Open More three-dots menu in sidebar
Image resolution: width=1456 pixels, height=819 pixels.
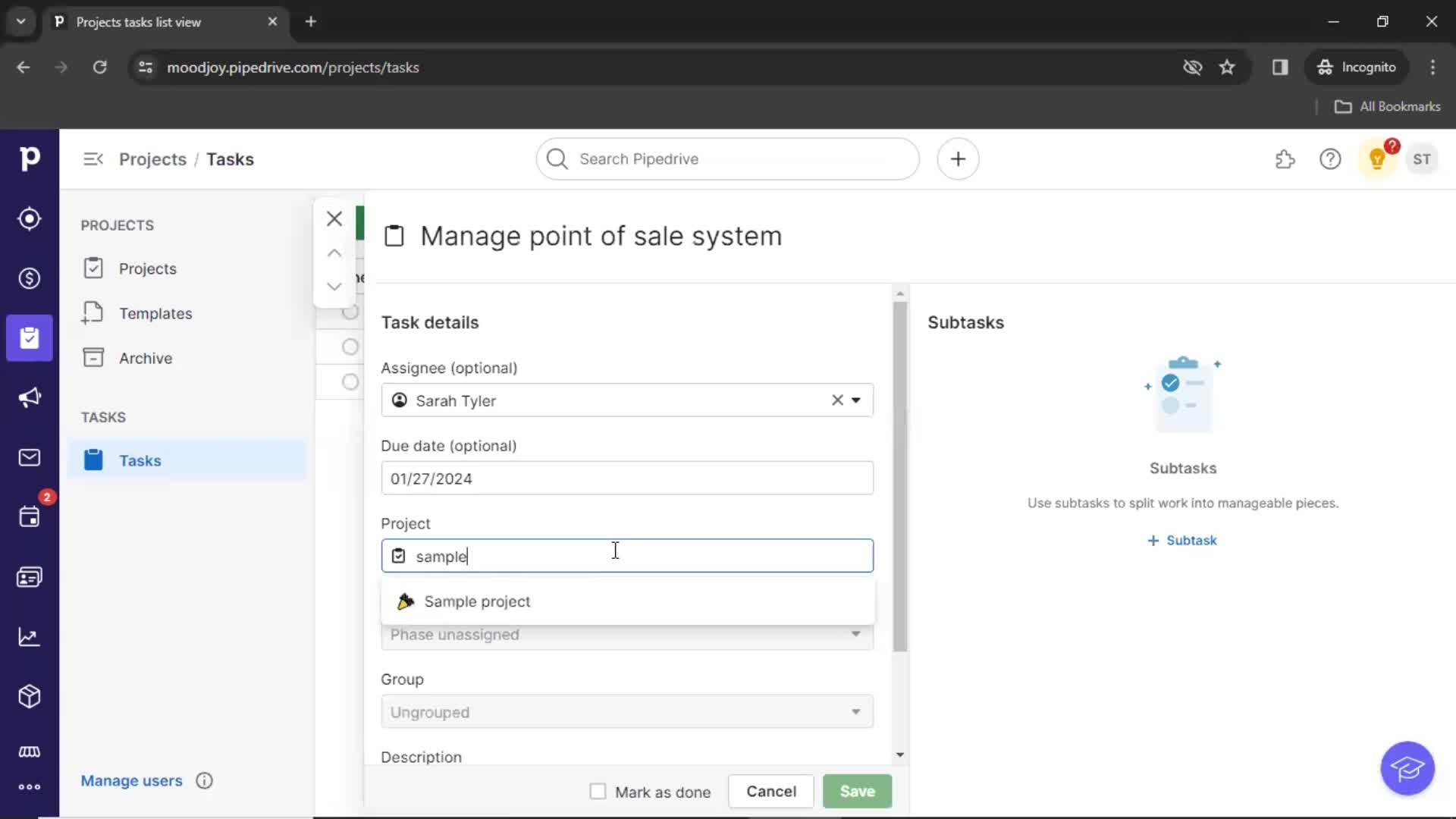tap(30, 786)
